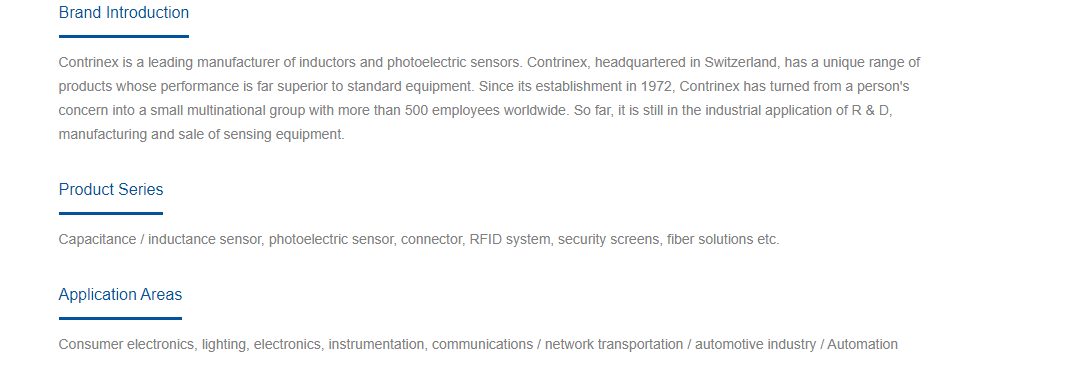1075x388 pixels.
Task: Click 'Consumer electronics' in Application Areas
Action: point(126,344)
